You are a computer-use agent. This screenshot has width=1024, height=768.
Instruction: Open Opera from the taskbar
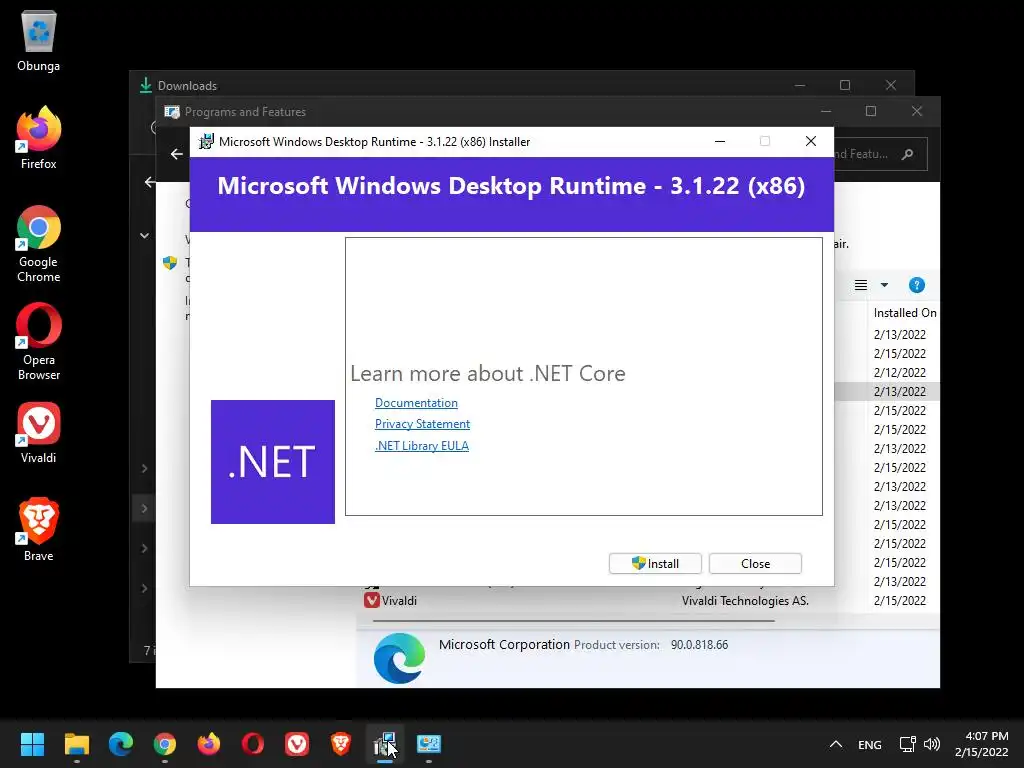(253, 744)
